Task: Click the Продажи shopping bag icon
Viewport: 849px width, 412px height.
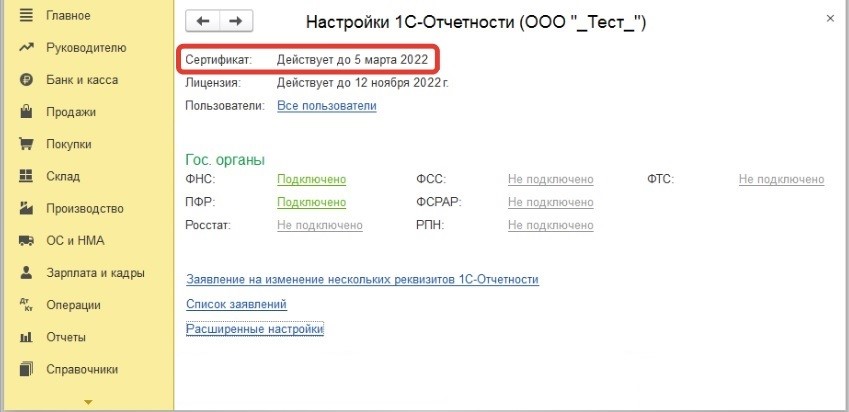Action: (26, 112)
